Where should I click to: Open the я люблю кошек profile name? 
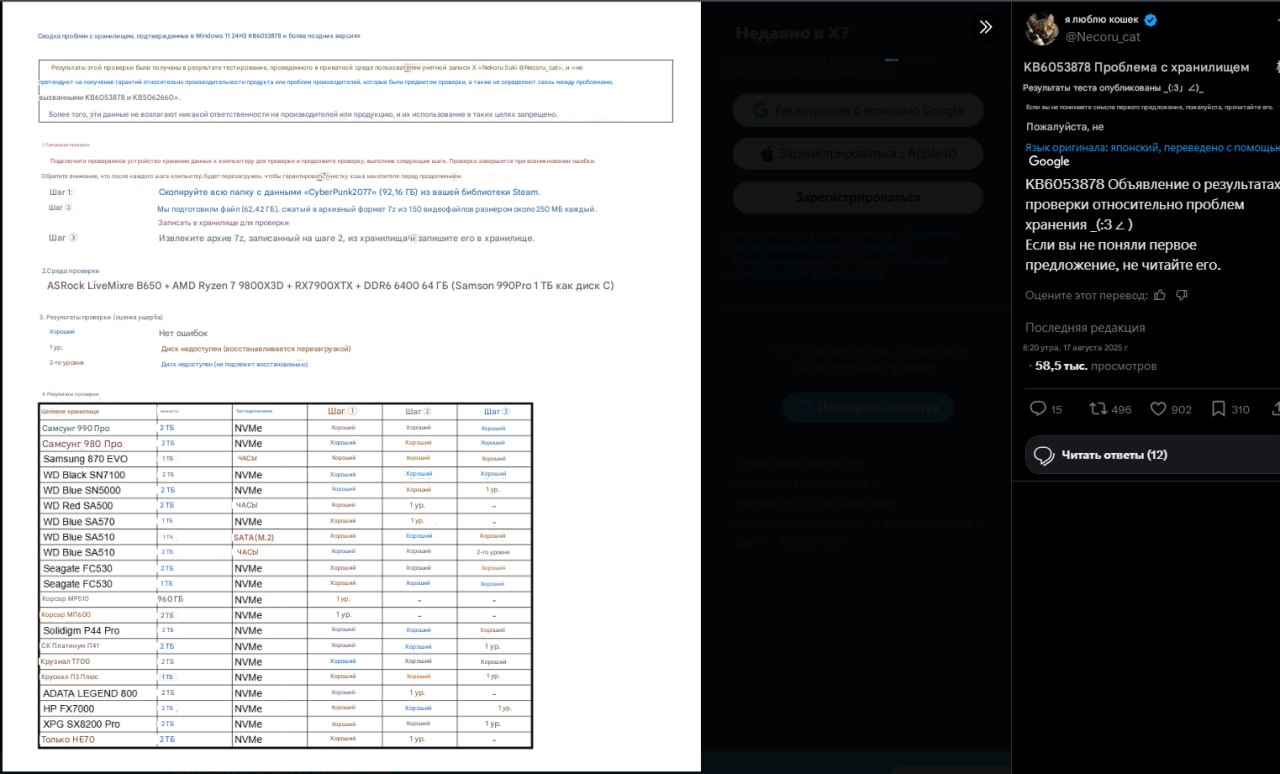[x=1101, y=20]
